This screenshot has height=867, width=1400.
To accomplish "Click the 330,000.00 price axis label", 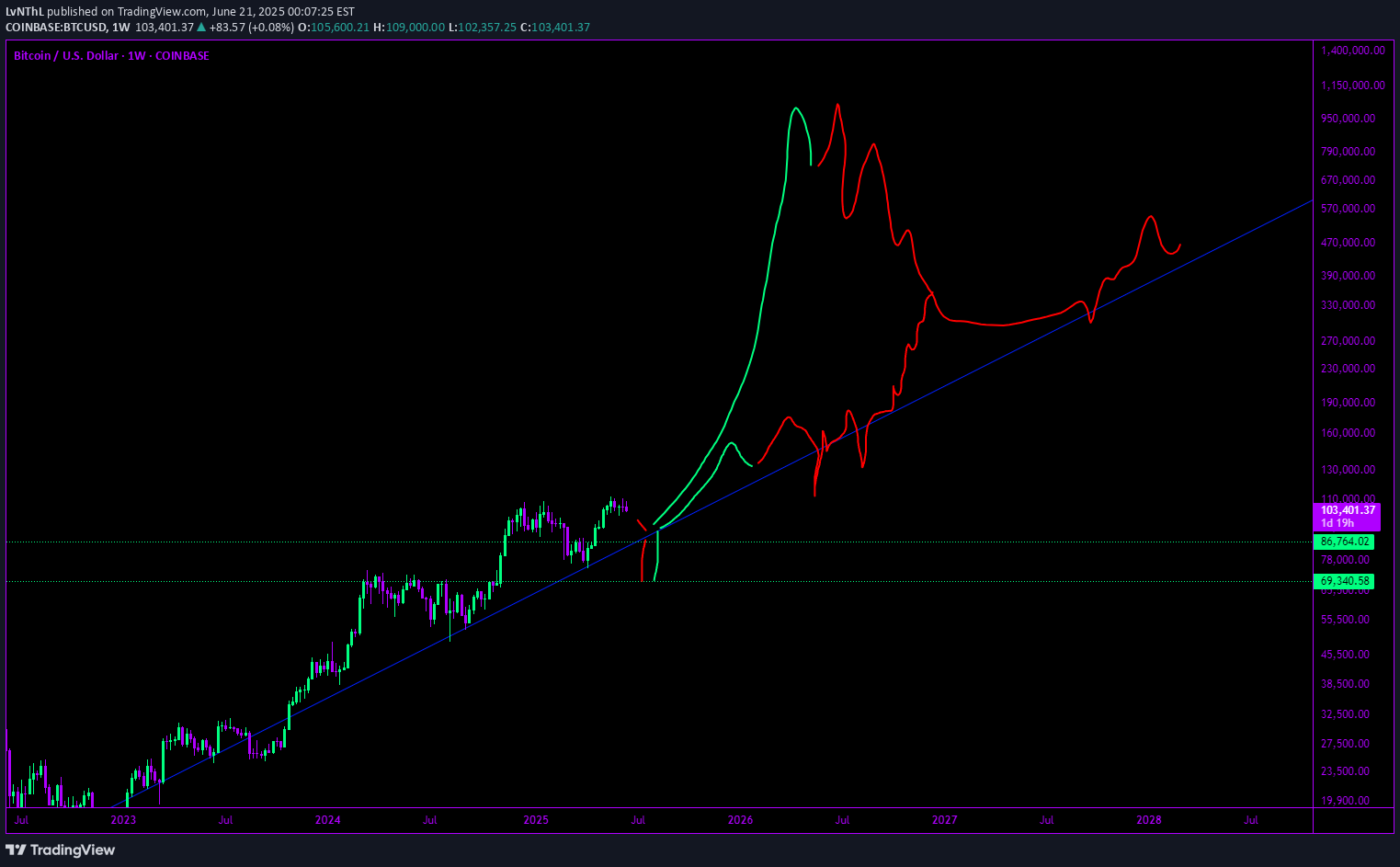I will [x=1349, y=305].
